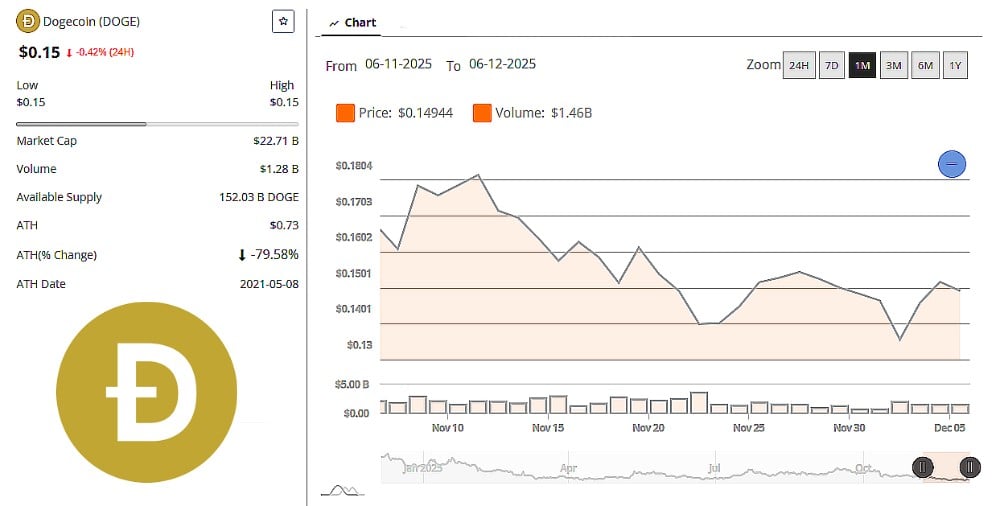The image size is (1000, 506).
Task: Set the zoom to 6M
Action: click(925, 66)
